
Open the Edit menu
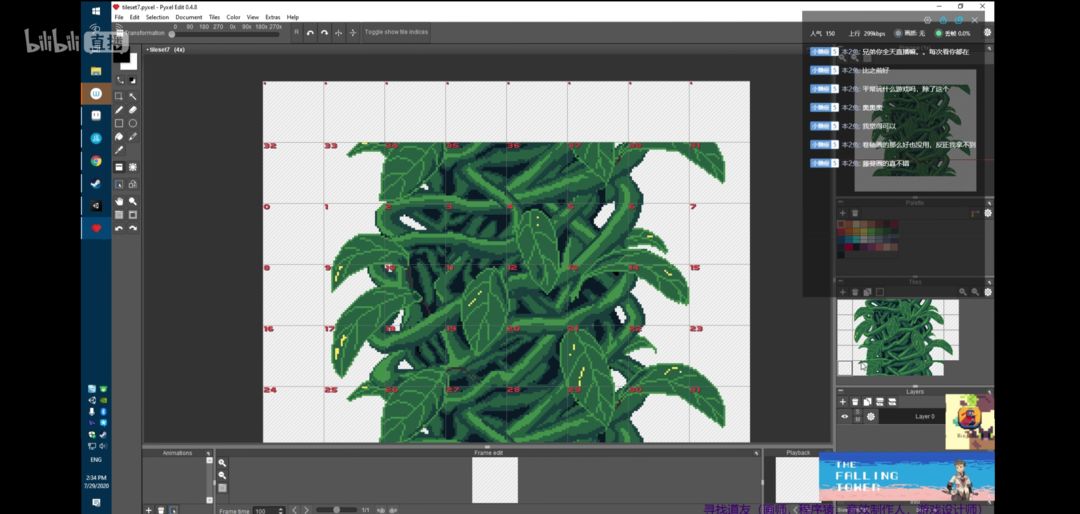[x=134, y=17]
